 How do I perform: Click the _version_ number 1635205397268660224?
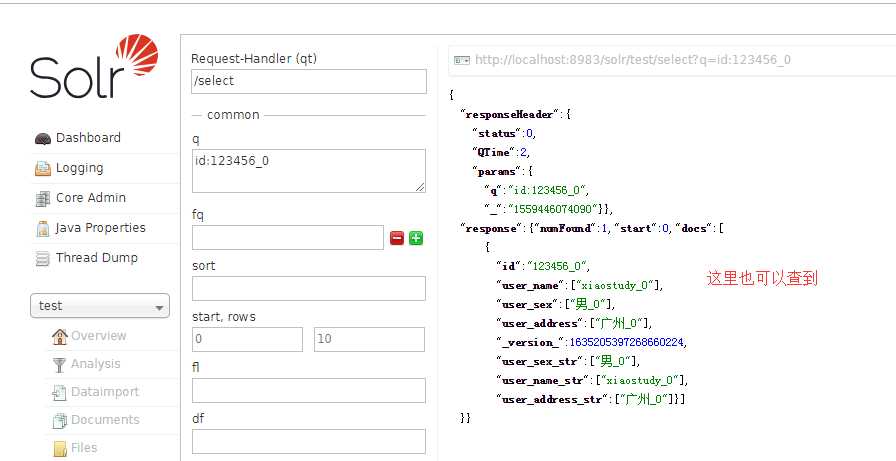click(x=627, y=342)
